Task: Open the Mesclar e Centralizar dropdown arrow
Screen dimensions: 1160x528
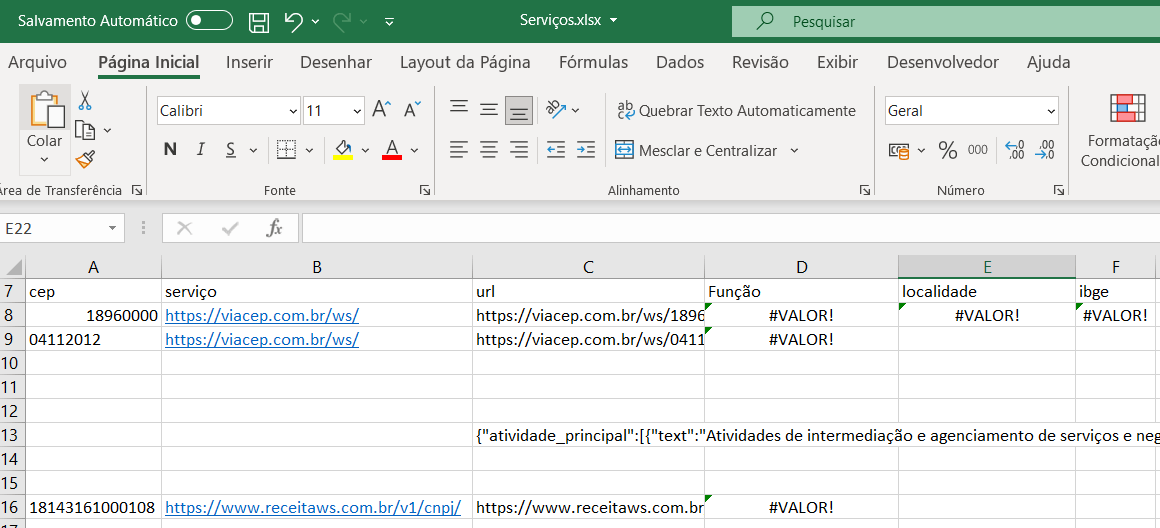Action: (795, 150)
